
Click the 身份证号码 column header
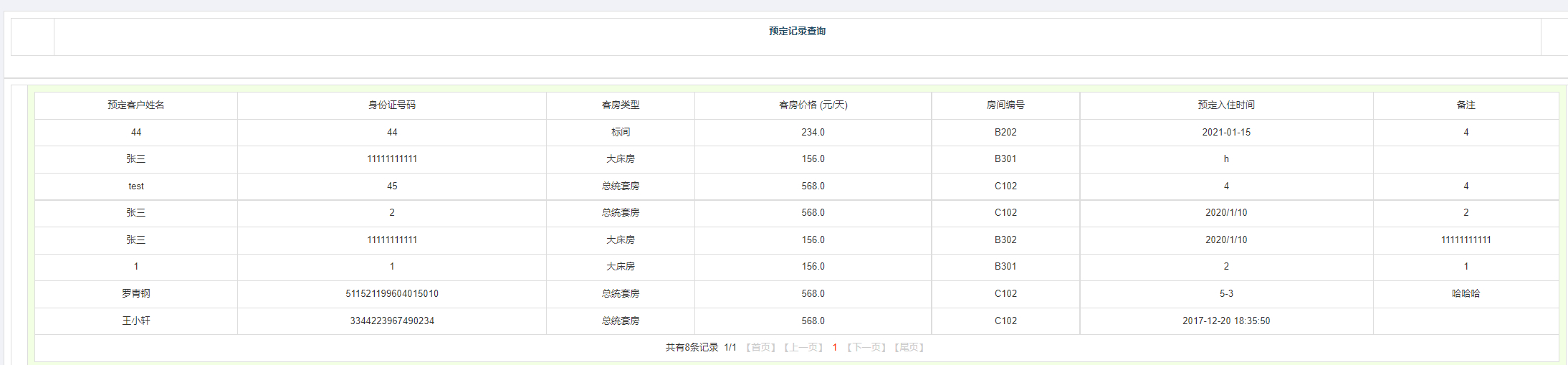392,105
